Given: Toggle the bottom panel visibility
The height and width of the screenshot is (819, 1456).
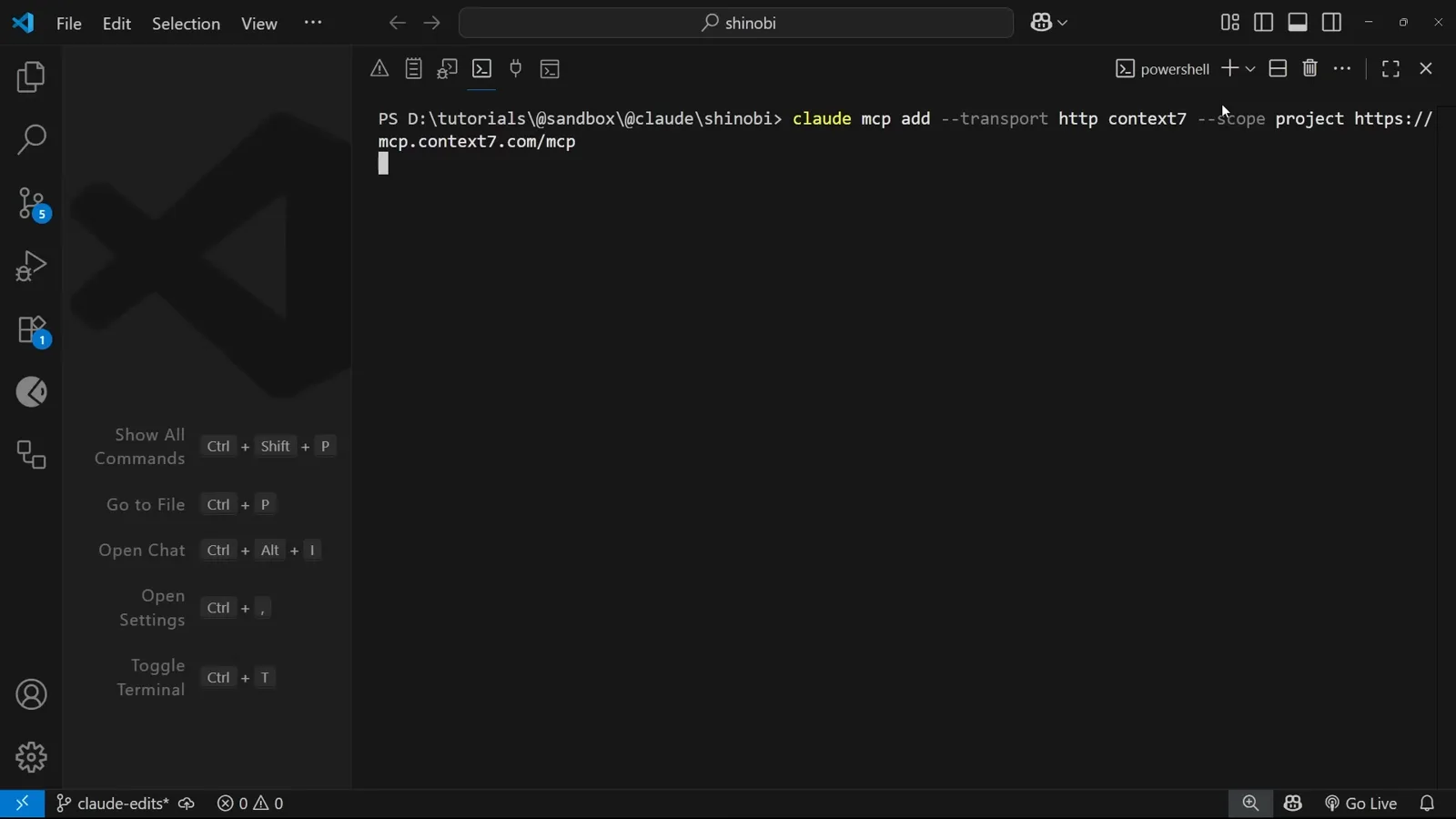Looking at the screenshot, I should pyautogui.click(x=1298, y=23).
